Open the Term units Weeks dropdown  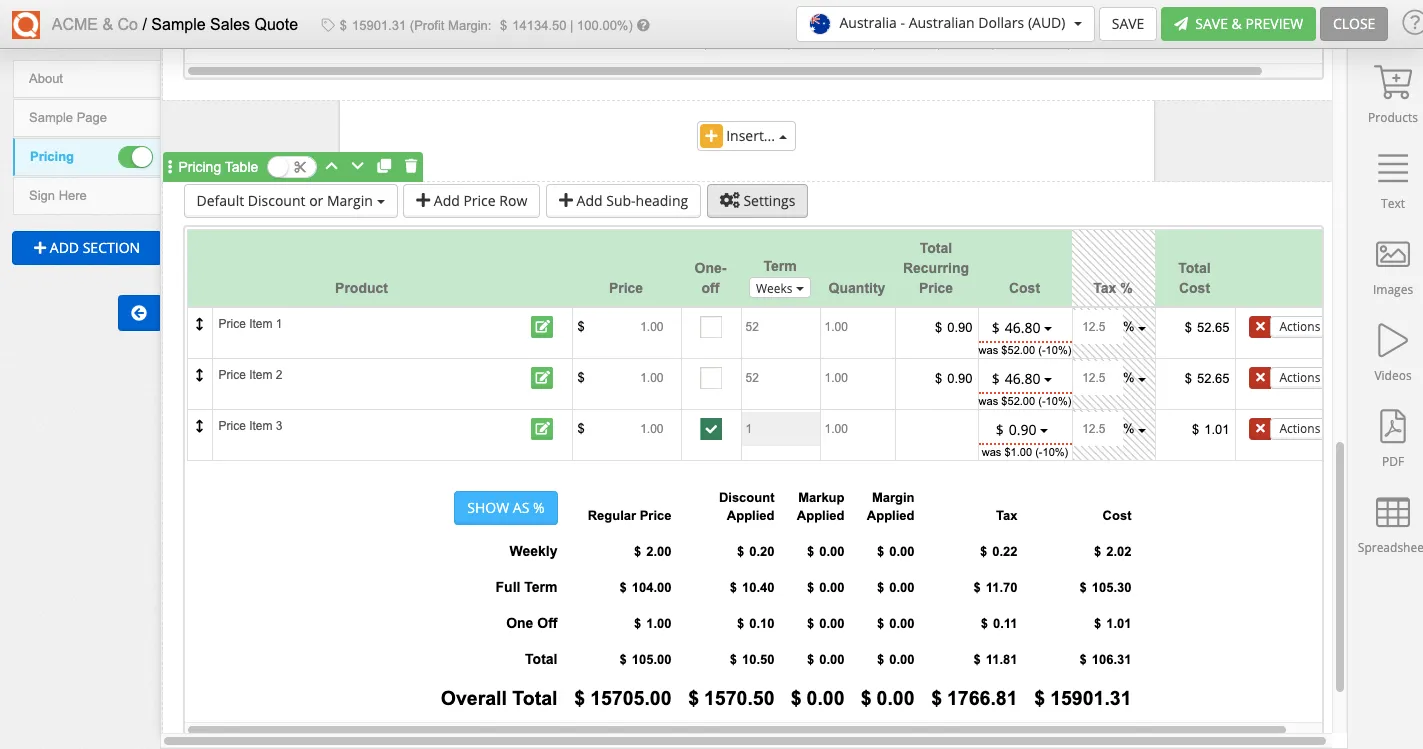[x=779, y=287]
